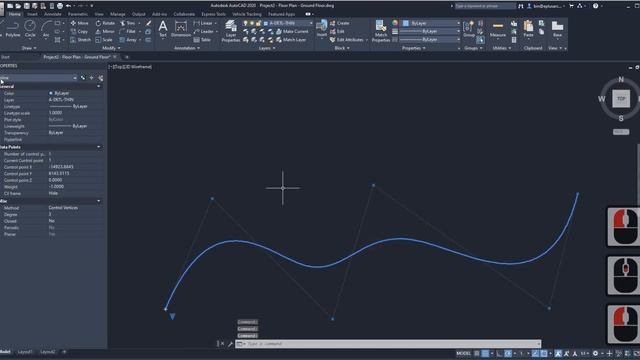640x360 pixels.
Task: Open object type dropdown in Properties palette
Action: (39, 78)
